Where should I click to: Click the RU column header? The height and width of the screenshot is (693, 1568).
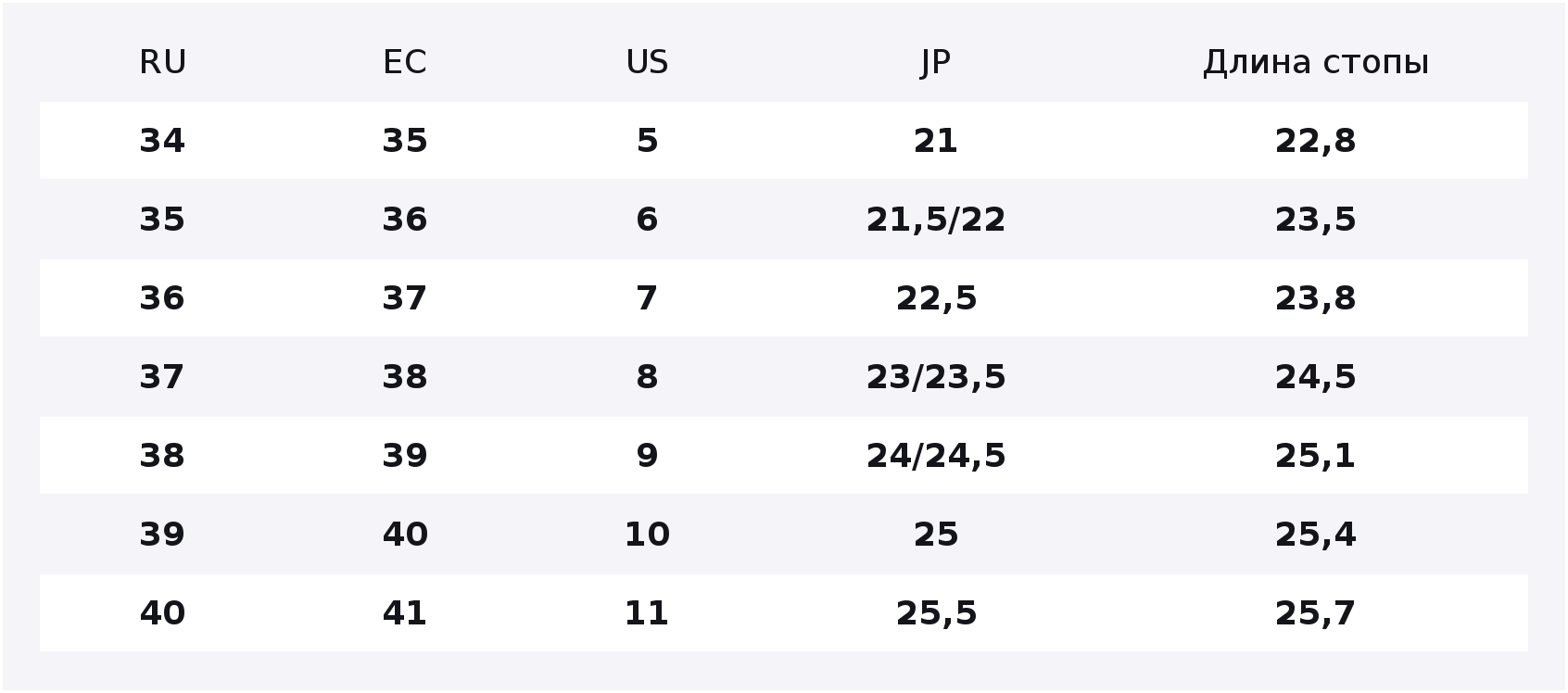click(162, 62)
